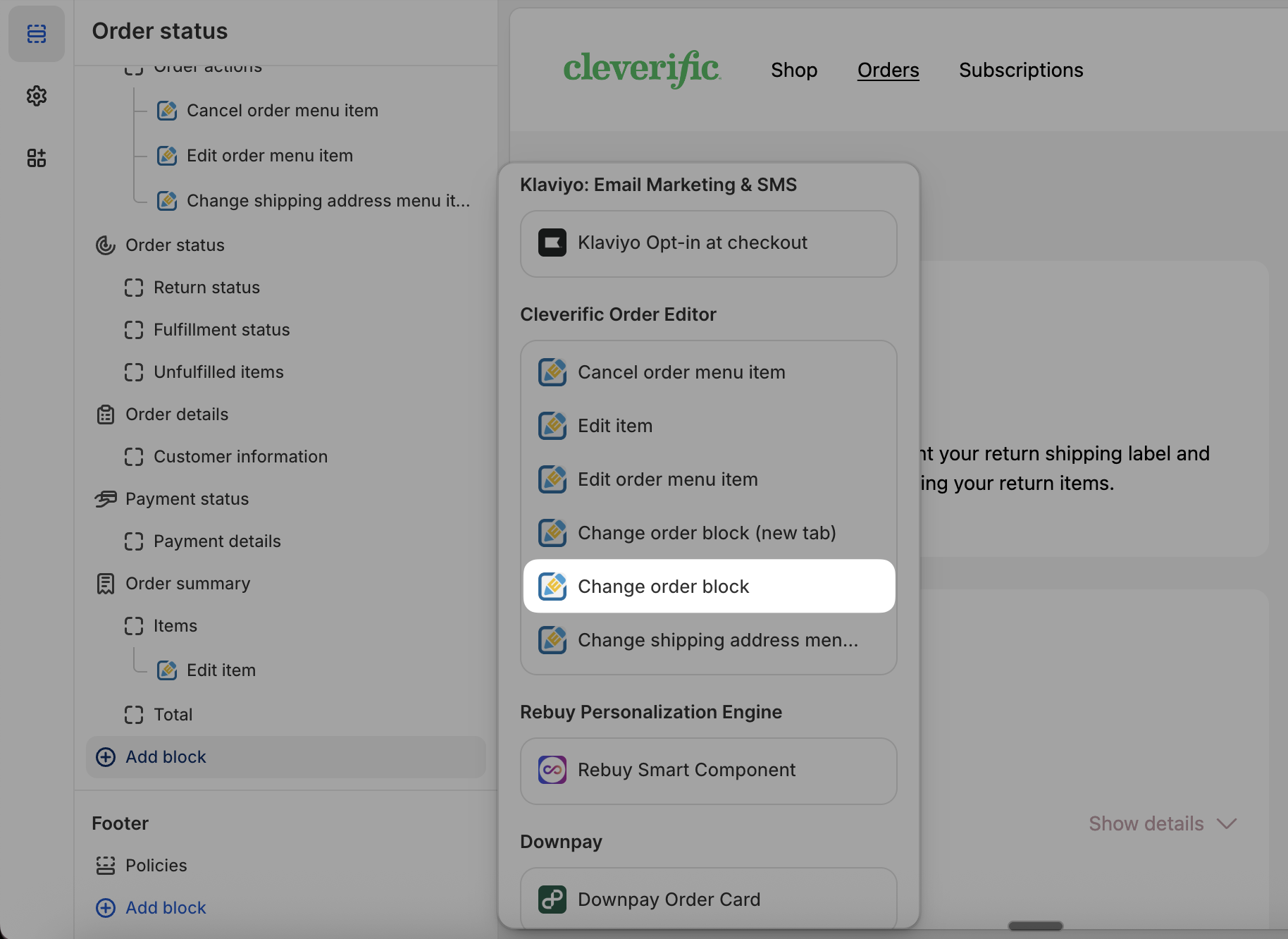Screen dimensions: 1288x939
Task: Select the Customer information block
Action: 240,457
